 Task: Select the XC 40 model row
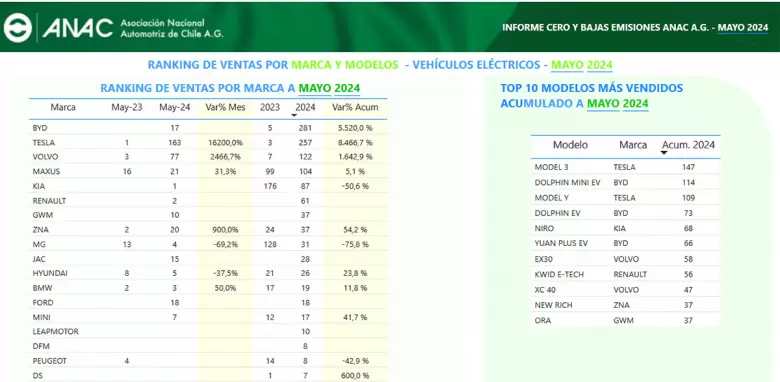(x=625, y=289)
